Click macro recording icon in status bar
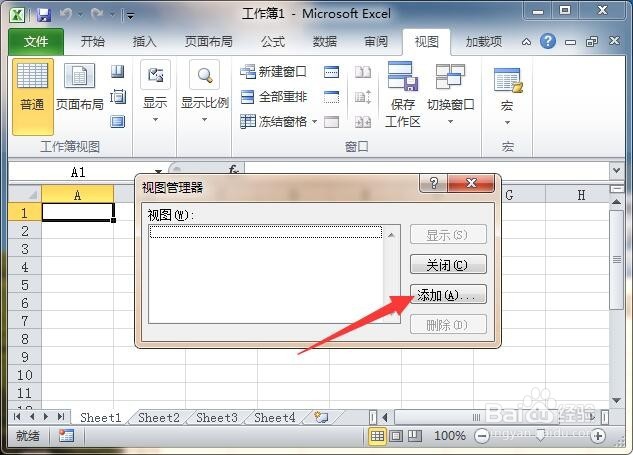Viewport: 633px width, 455px height. [66, 436]
